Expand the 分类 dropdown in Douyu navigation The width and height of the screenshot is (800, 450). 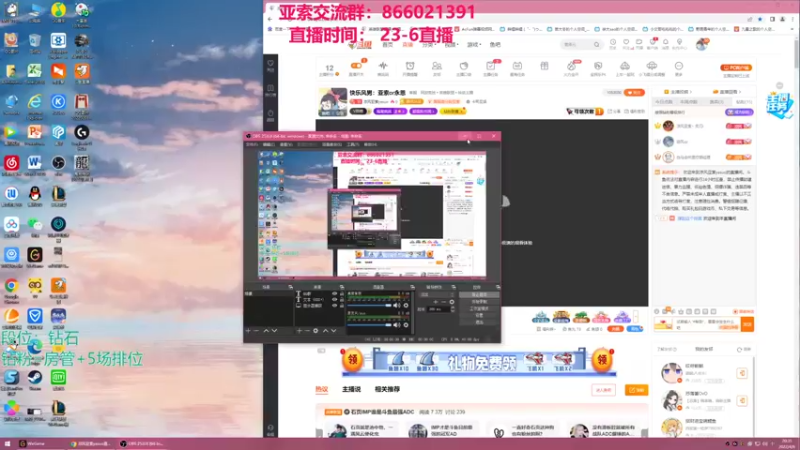coord(429,44)
